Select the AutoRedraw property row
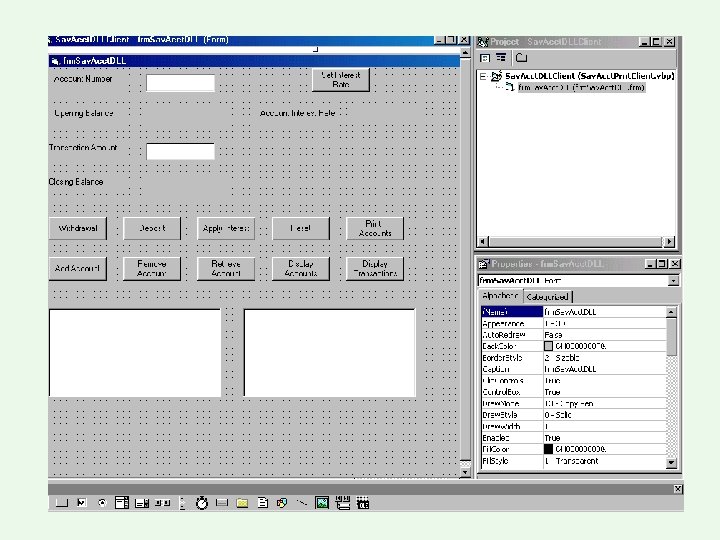The height and width of the screenshot is (540, 720). pyautogui.click(x=574, y=335)
